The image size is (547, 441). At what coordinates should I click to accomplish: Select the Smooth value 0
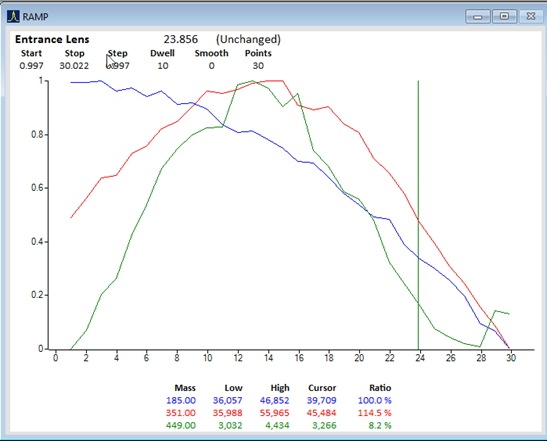pos(211,66)
